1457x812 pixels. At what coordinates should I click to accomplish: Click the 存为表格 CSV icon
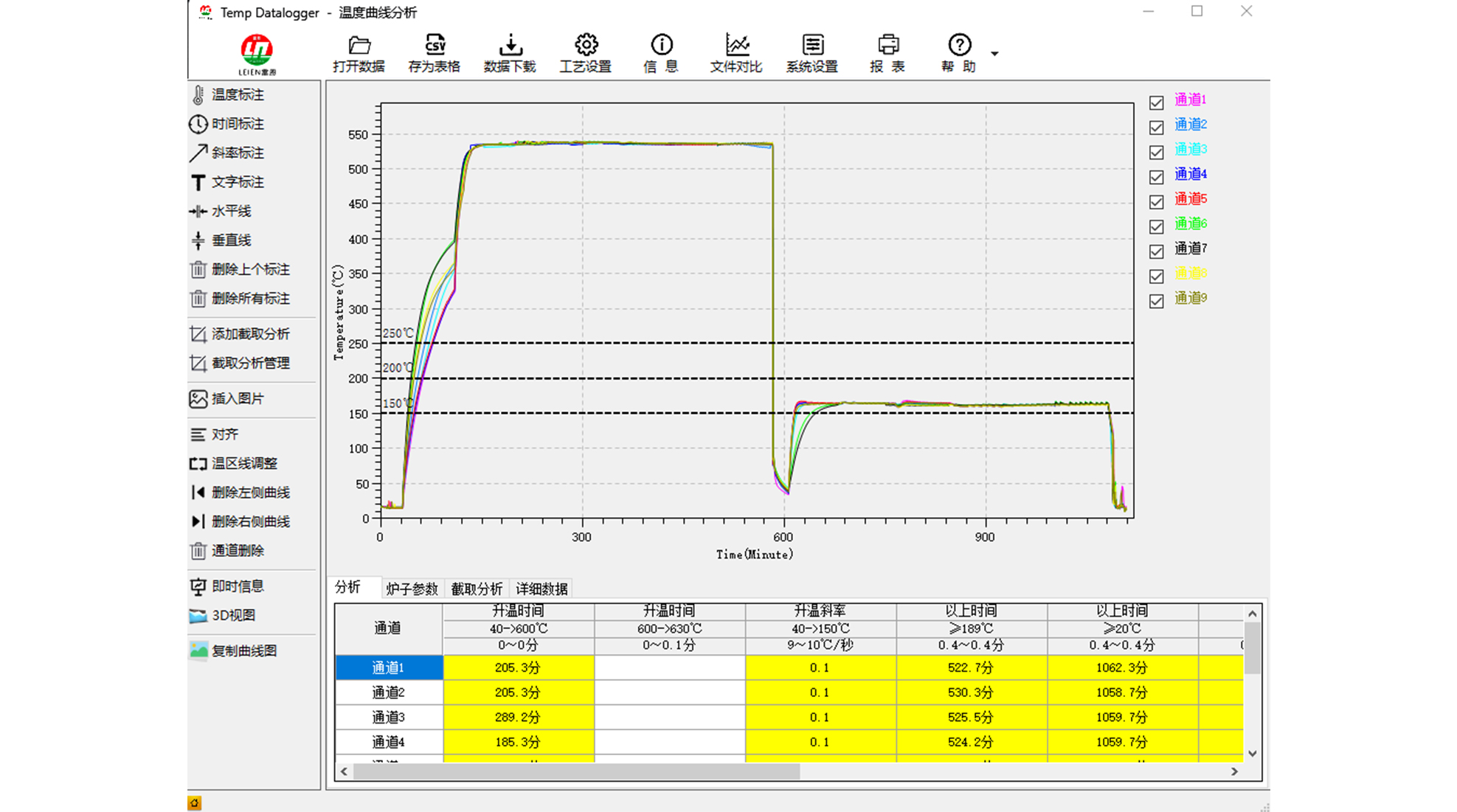tap(435, 46)
